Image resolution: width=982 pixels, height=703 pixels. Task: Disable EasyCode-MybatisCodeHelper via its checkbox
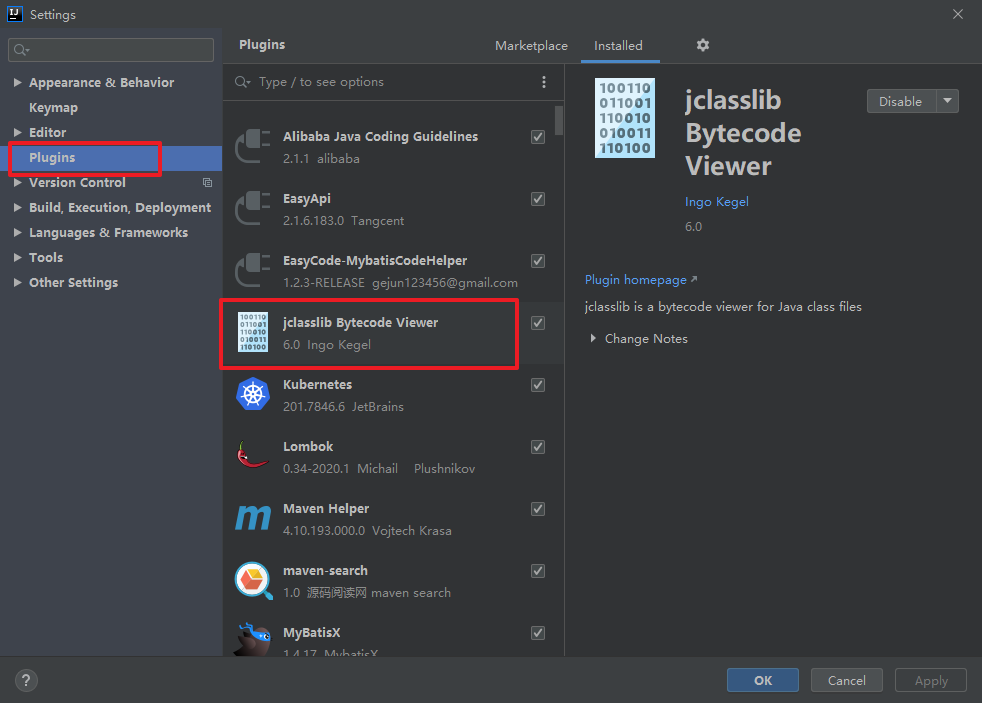(537, 260)
